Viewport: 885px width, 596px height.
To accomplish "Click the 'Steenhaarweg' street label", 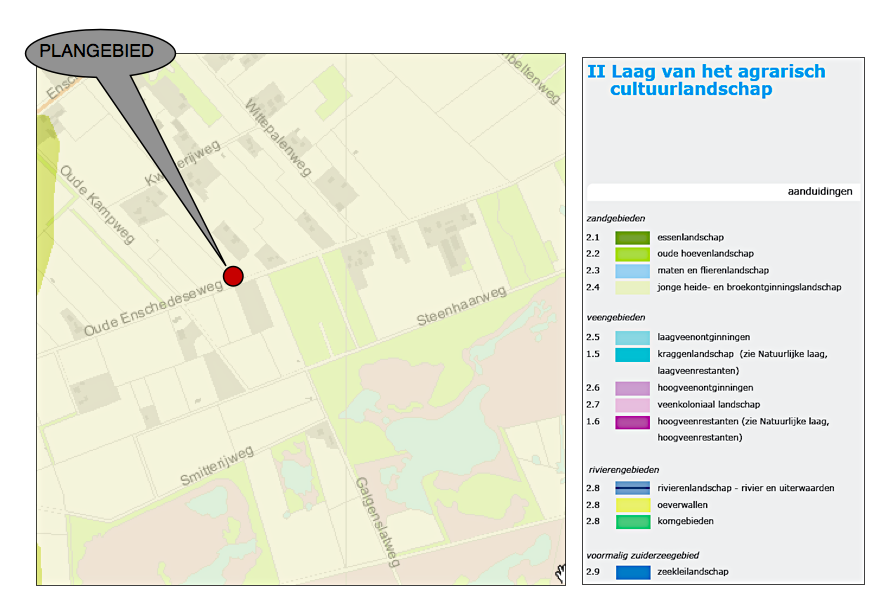I will pyautogui.click(x=462, y=306).
